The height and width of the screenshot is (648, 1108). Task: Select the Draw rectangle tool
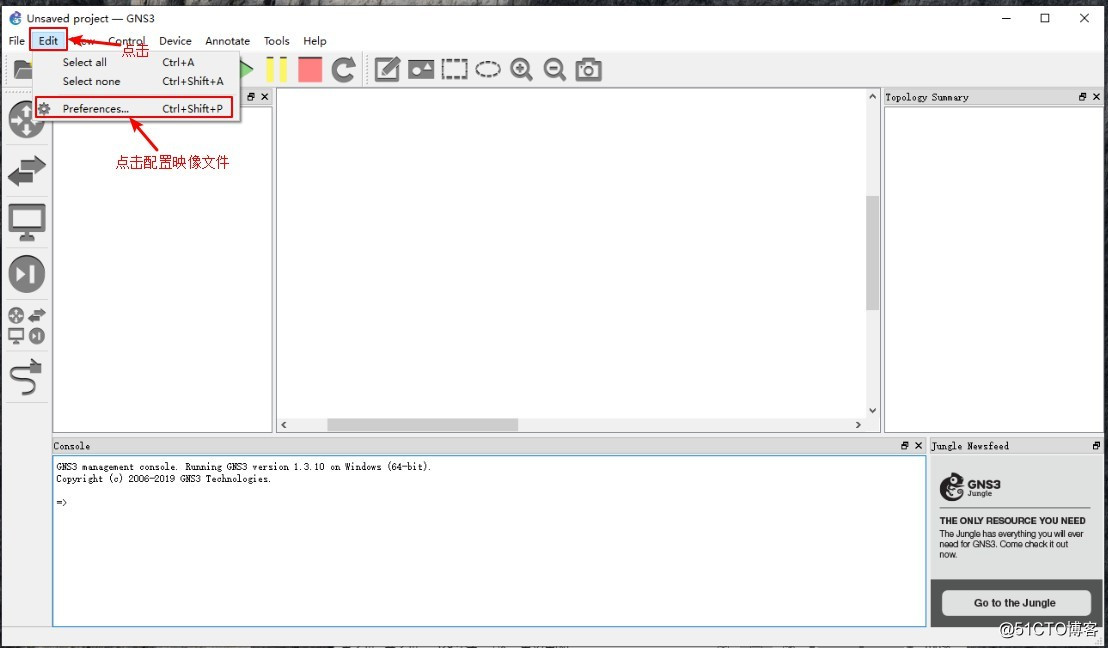[x=454, y=69]
